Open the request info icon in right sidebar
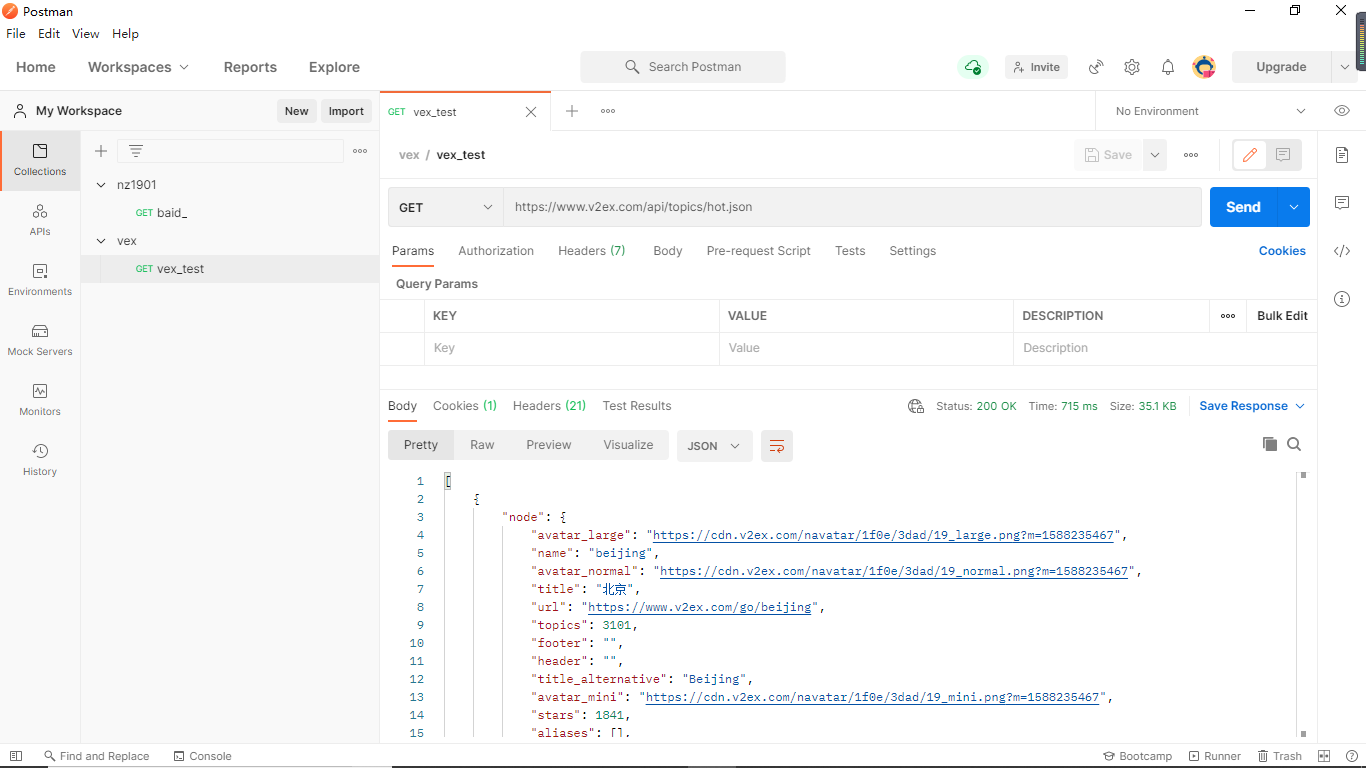Viewport: 1366px width, 768px height. point(1342,299)
